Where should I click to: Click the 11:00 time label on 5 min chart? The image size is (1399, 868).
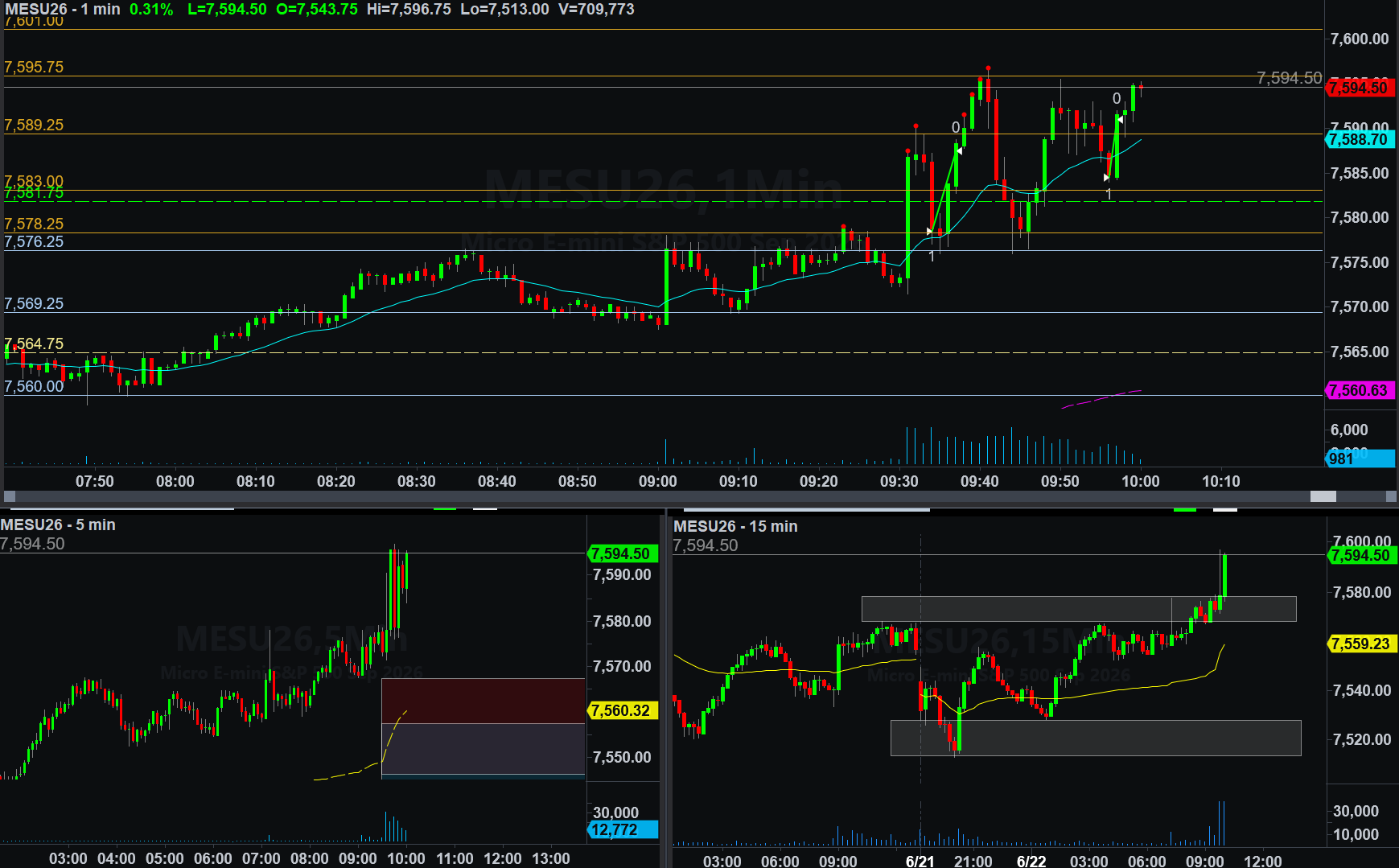455,858
